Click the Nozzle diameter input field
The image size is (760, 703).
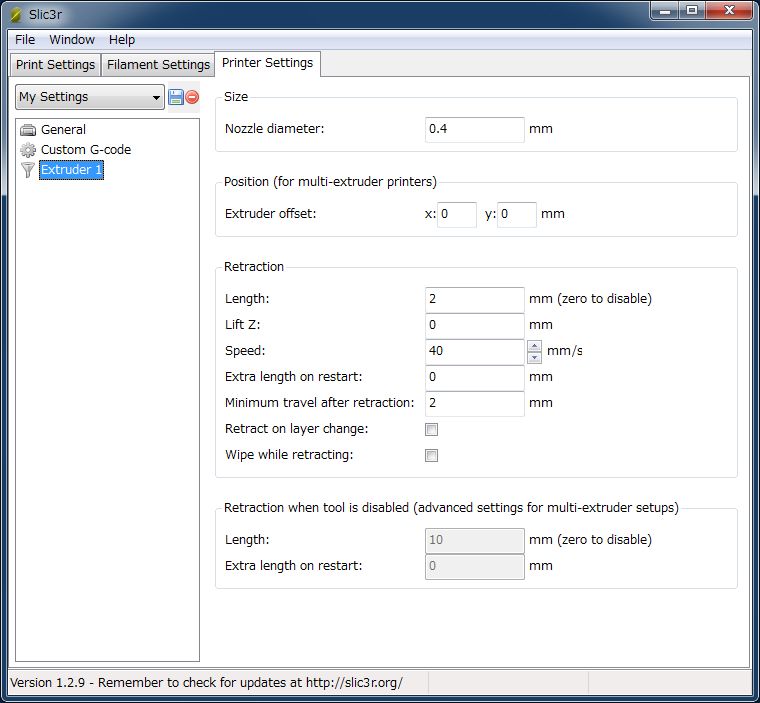(475, 129)
